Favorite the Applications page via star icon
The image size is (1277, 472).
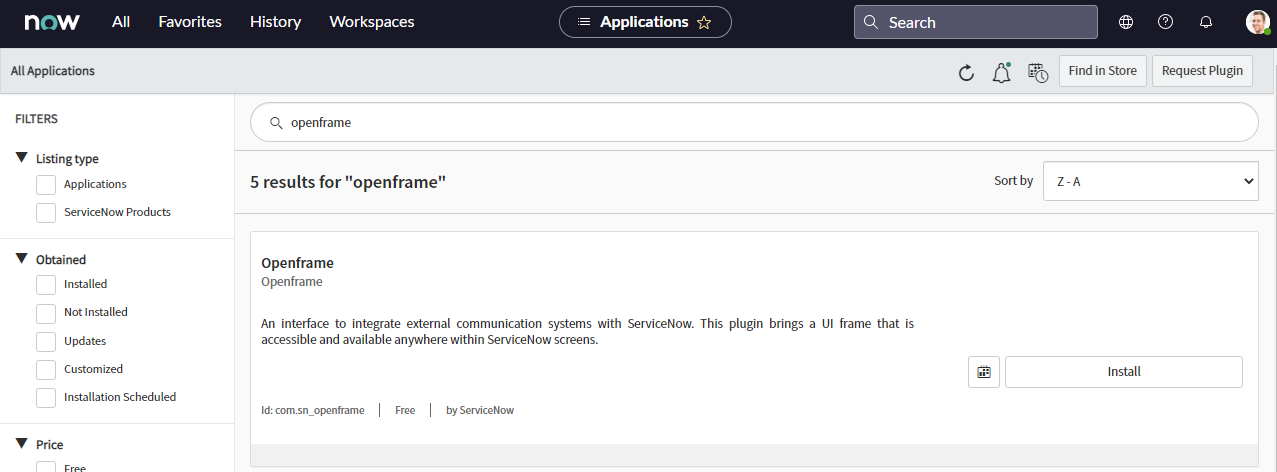pyautogui.click(x=704, y=22)
